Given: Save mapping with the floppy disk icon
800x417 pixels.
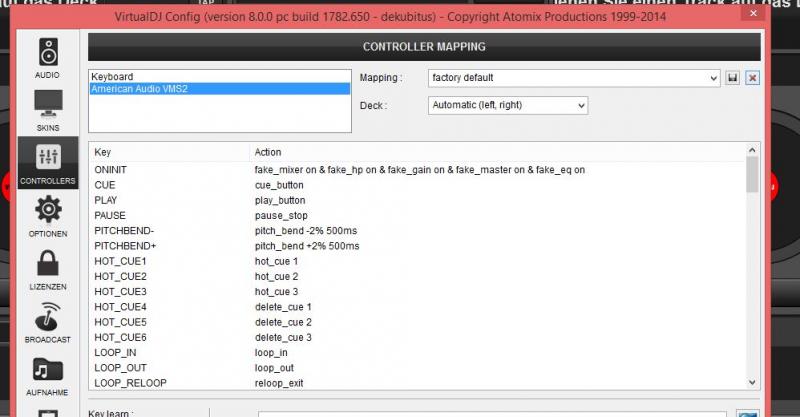Looking at the screenshot, I should [x=733, y=78].
